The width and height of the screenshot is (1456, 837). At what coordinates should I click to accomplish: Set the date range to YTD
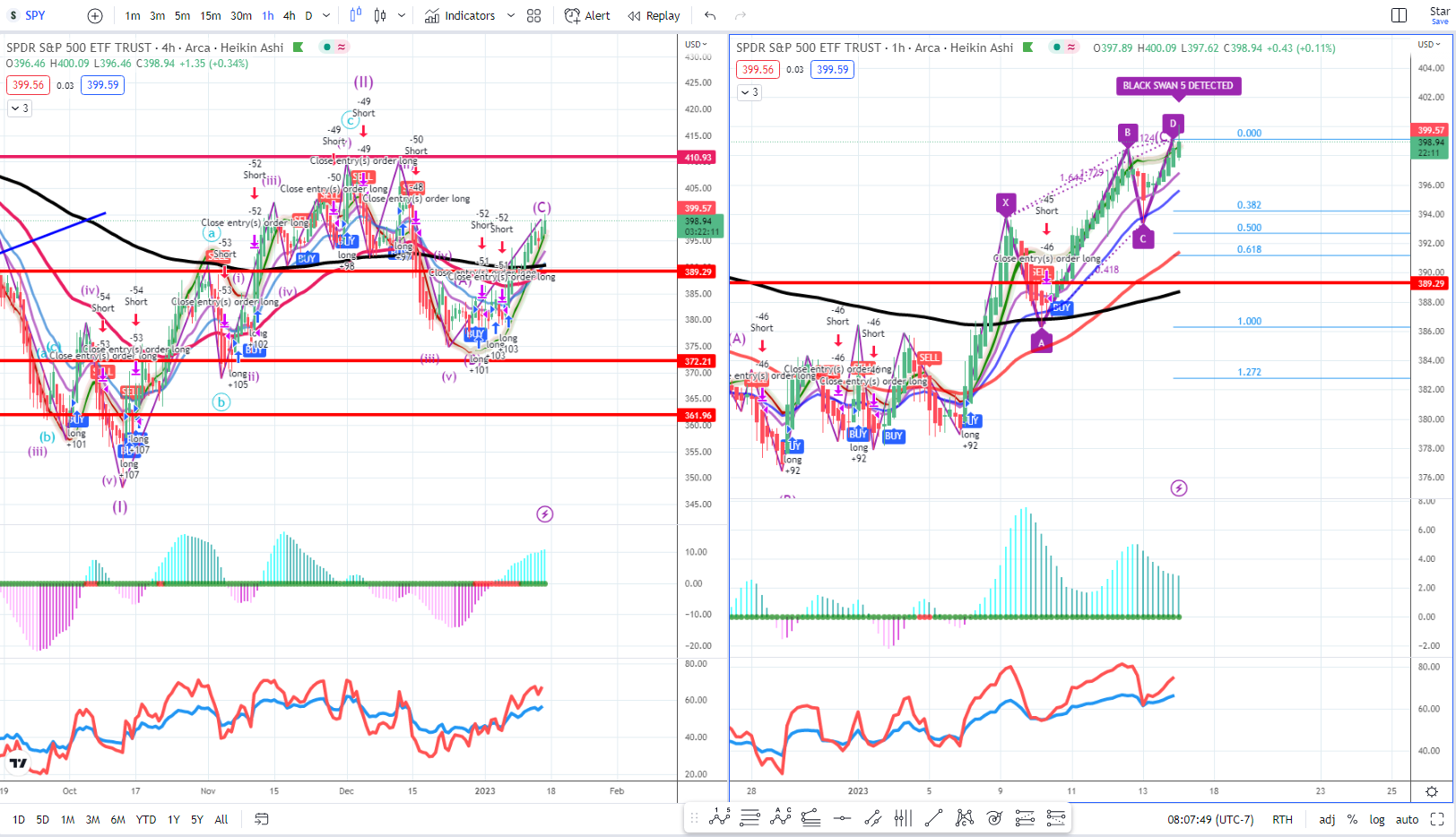pos(146,819)
